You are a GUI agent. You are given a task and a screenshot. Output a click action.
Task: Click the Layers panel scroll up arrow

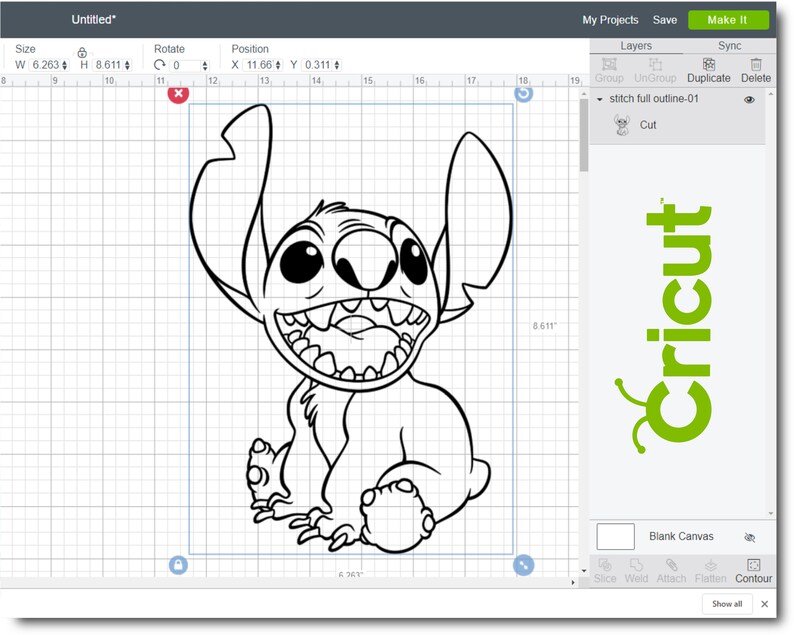coord(771,94)
